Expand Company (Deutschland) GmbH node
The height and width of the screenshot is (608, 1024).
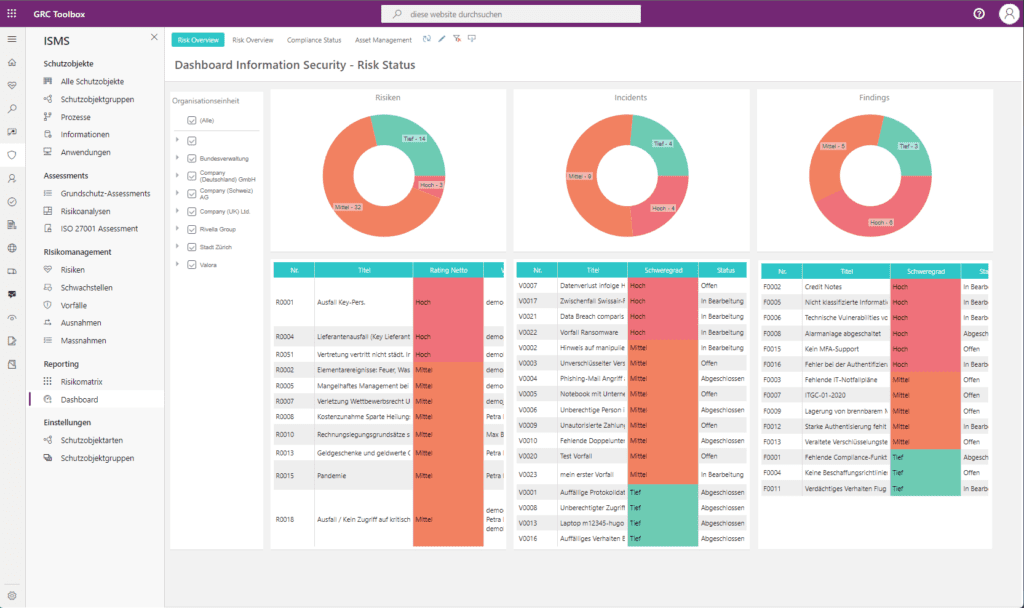tap(177, 175)
